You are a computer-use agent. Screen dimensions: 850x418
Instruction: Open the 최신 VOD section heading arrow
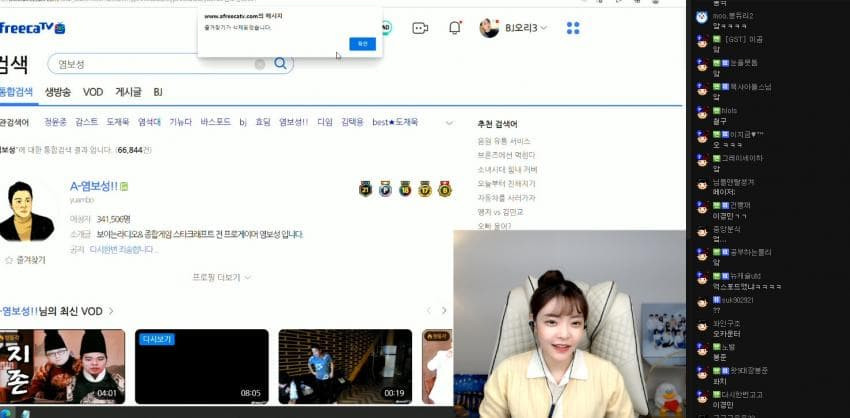(111, 311)
